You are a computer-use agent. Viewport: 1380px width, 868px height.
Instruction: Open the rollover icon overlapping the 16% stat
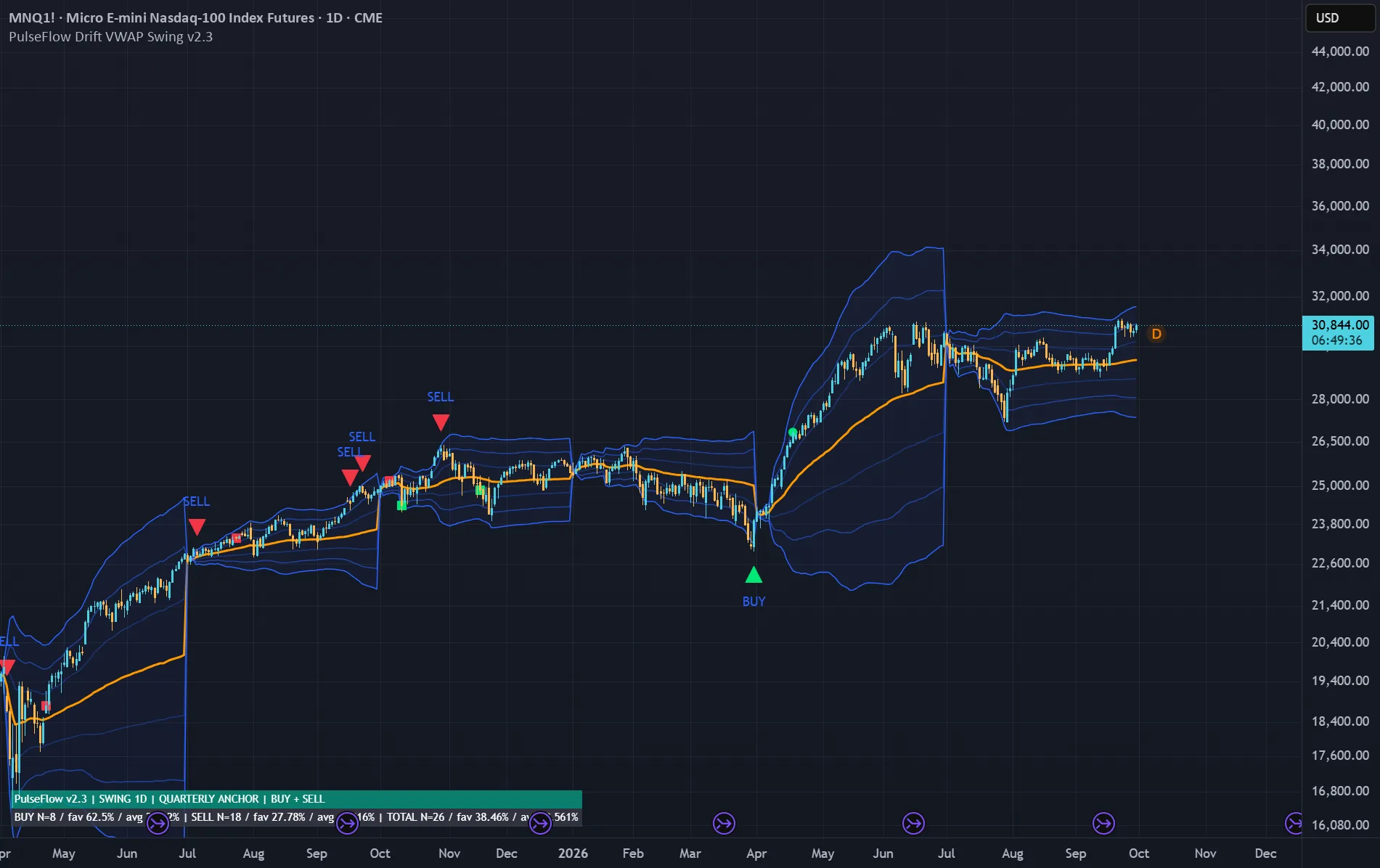(348, 823)
